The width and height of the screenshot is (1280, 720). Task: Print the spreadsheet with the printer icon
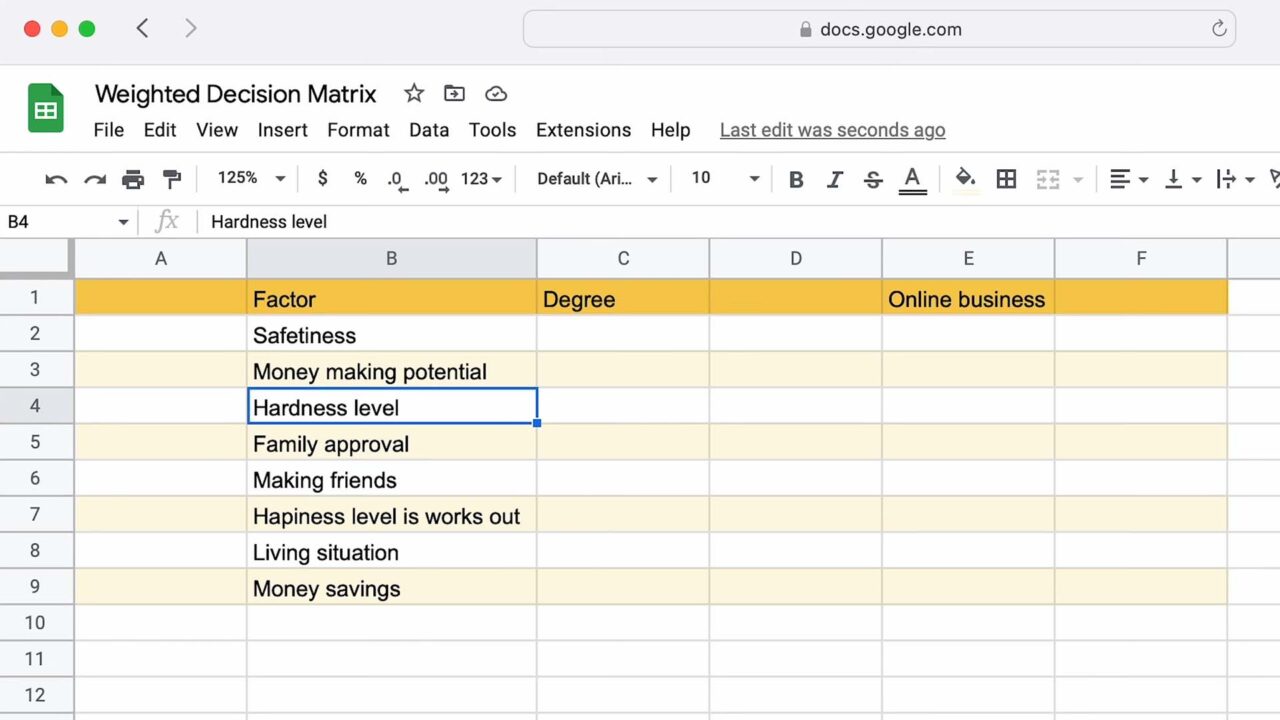coord(133,179)
